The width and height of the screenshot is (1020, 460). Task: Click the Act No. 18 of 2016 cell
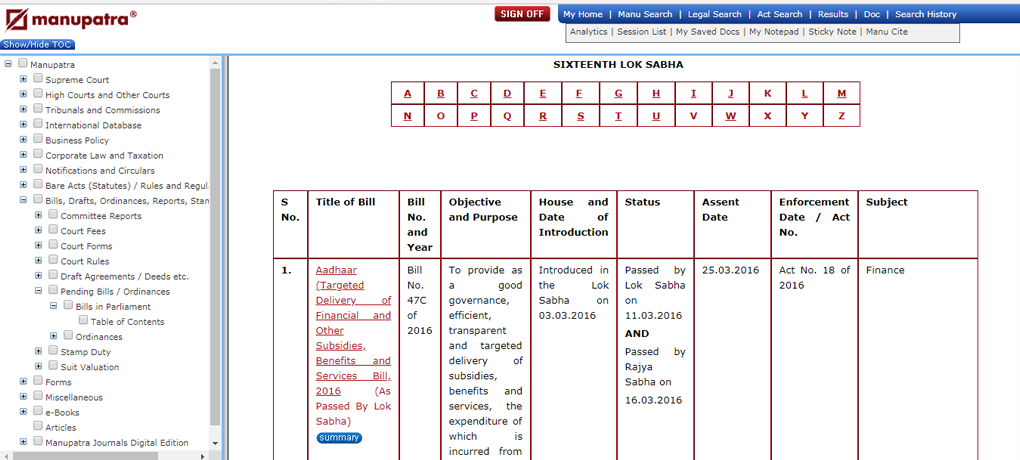(814, 278)
